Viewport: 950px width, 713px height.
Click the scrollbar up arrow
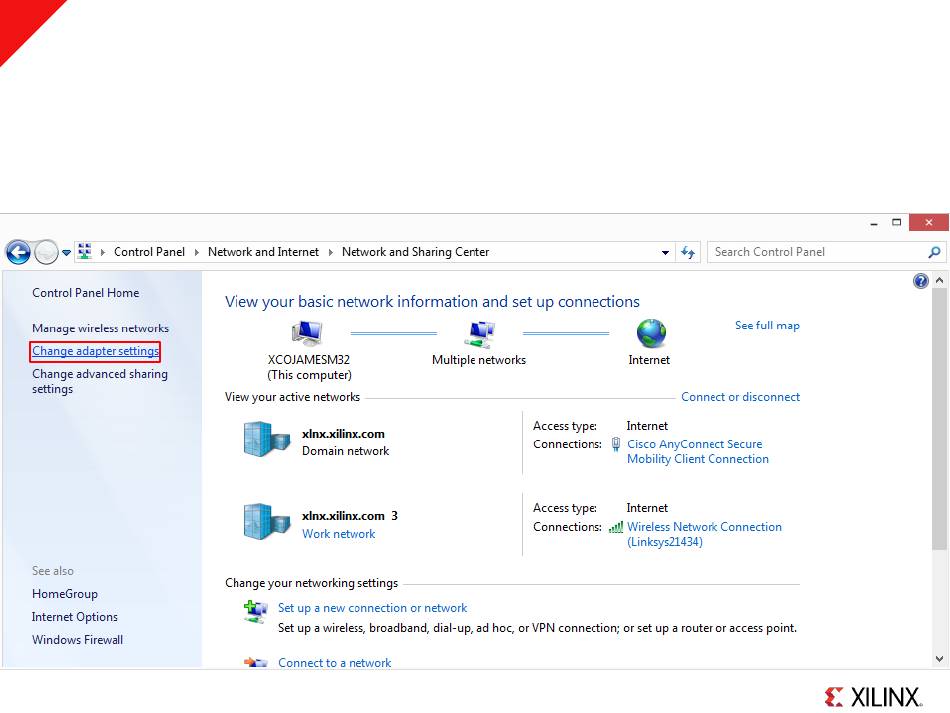939,280
